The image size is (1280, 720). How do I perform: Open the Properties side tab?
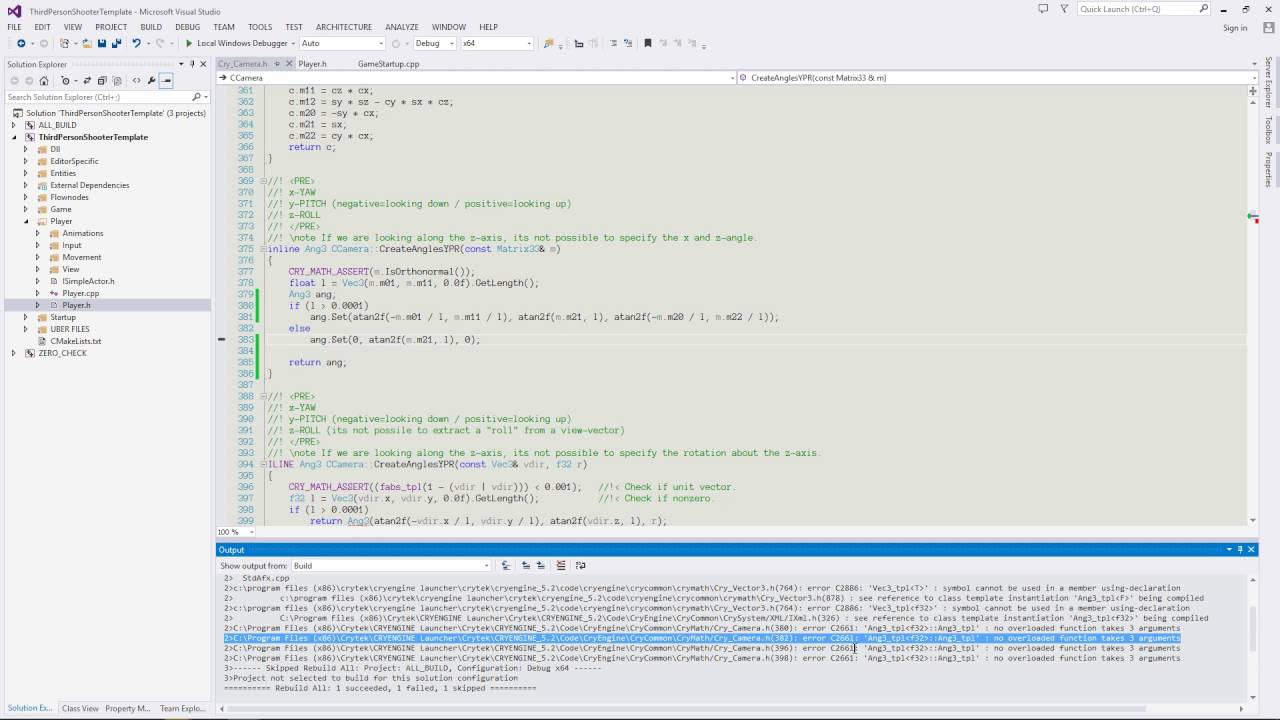tap(1268, 169)
